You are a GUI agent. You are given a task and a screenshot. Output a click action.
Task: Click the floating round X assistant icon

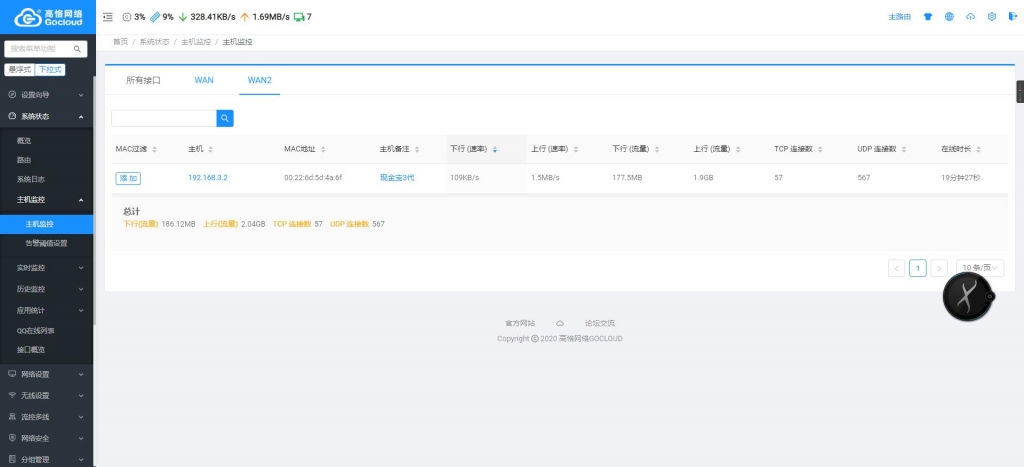[x=967, y=296]
